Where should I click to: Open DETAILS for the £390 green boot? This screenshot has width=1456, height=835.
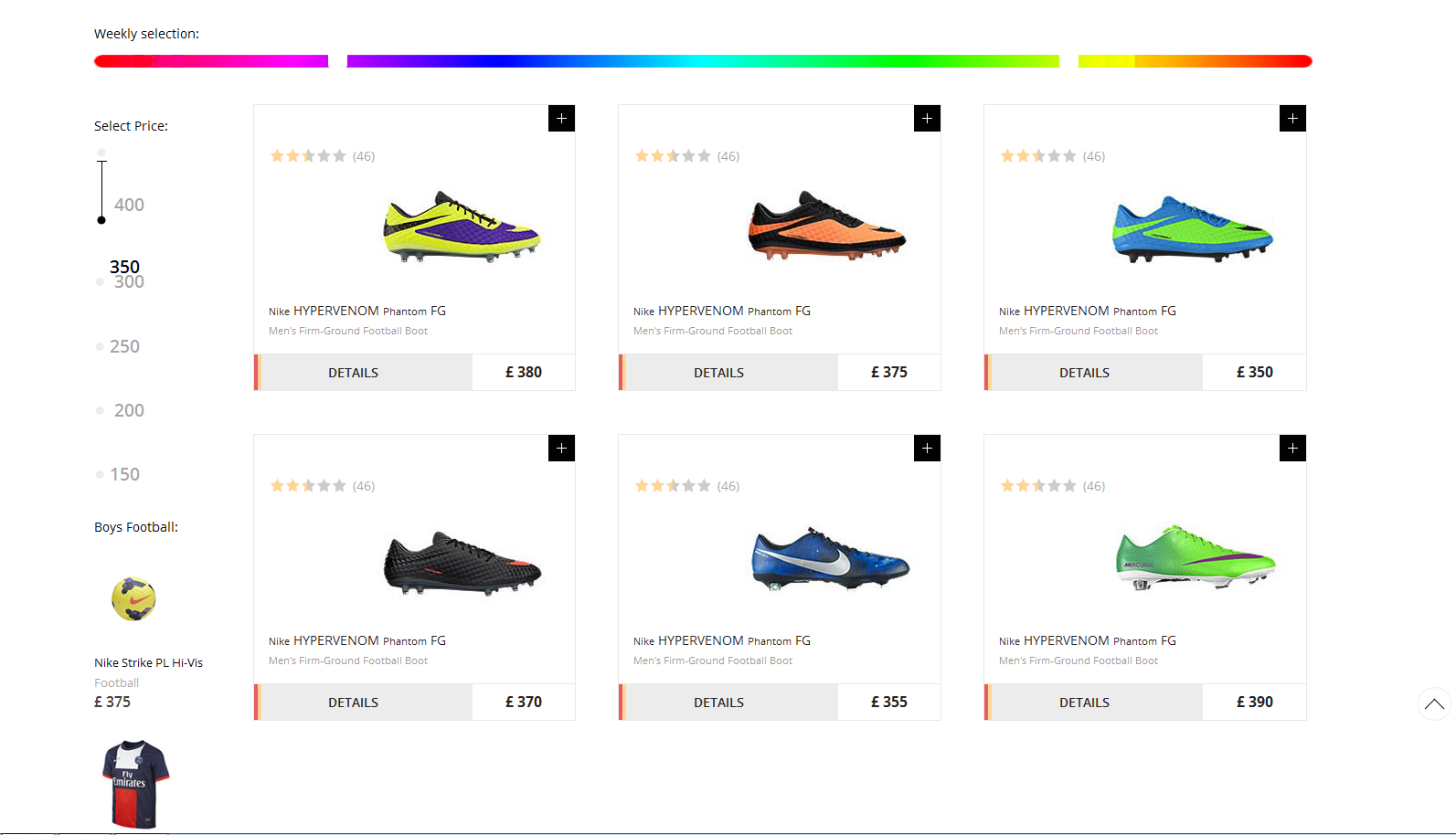click(1085, 703)
